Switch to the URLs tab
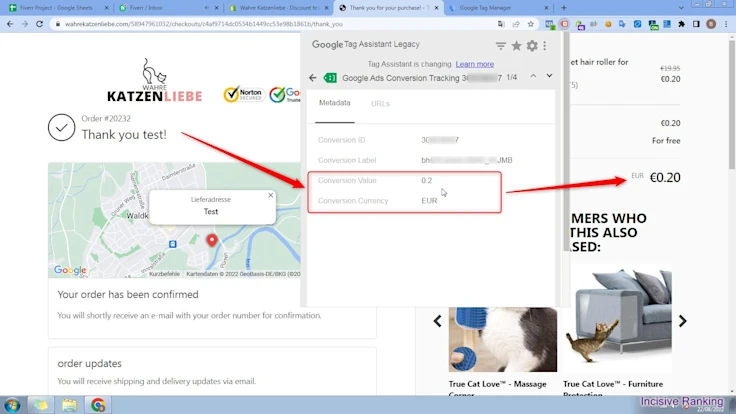 tap(380, 103)
